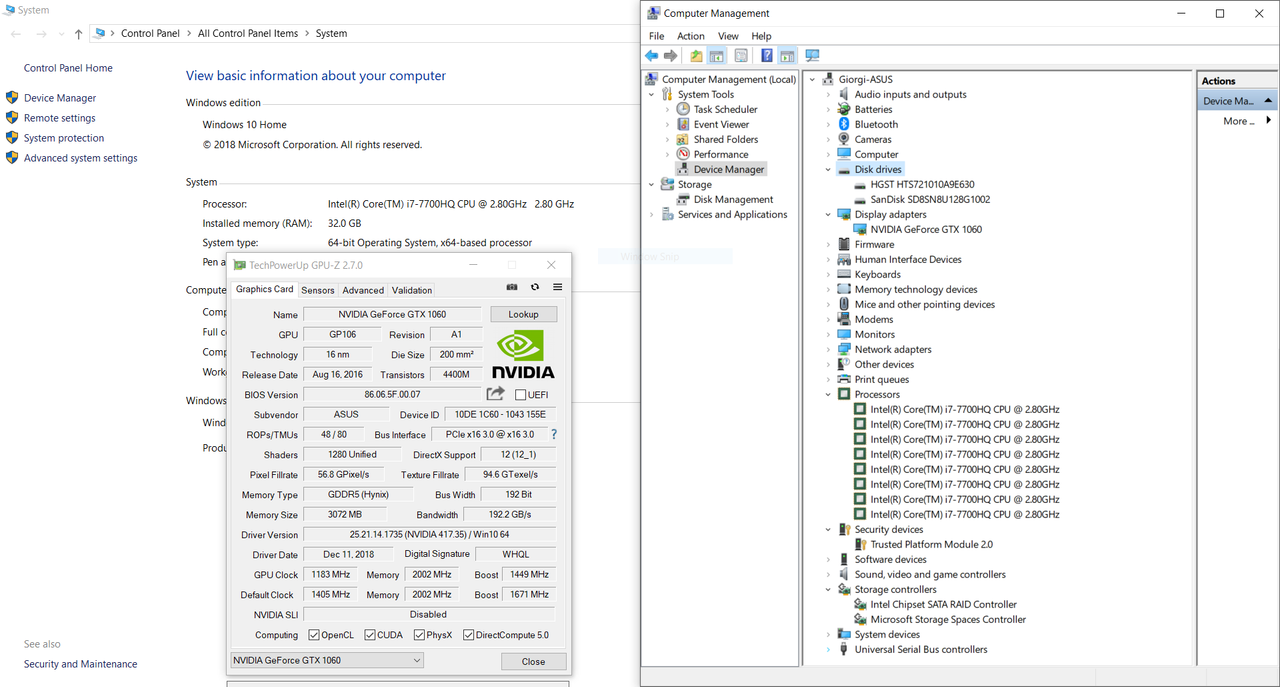This screenshot has width=1280, height=687.
Task: Open Device Manager link in Control Panel sidebar
Action: tap(60, 98)
